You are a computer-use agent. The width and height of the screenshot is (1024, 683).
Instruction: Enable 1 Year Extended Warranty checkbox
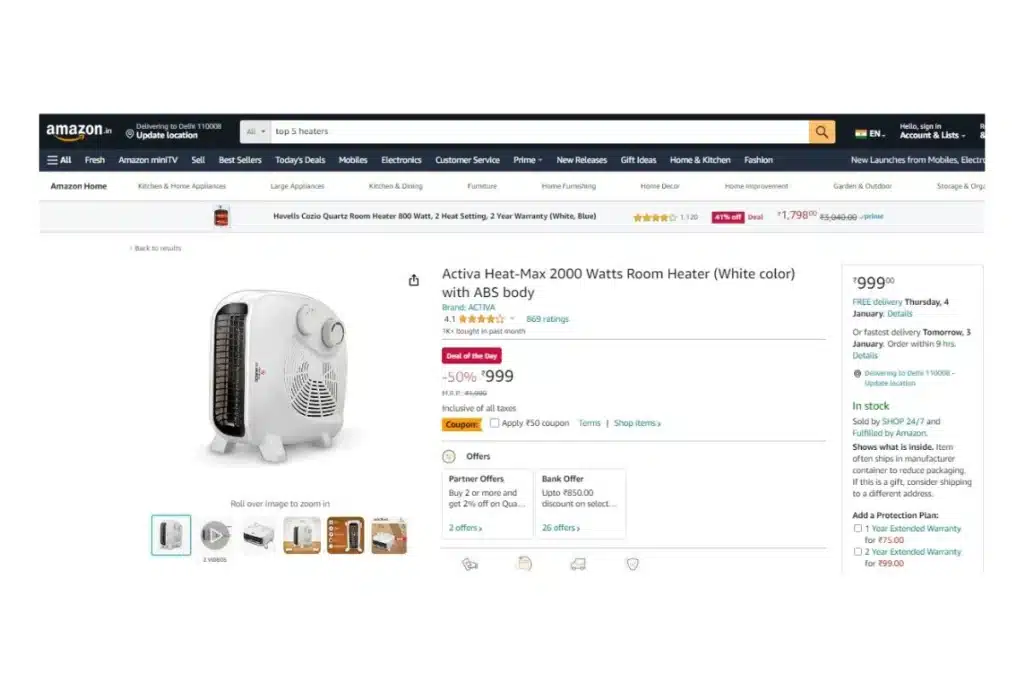(857, 528)
